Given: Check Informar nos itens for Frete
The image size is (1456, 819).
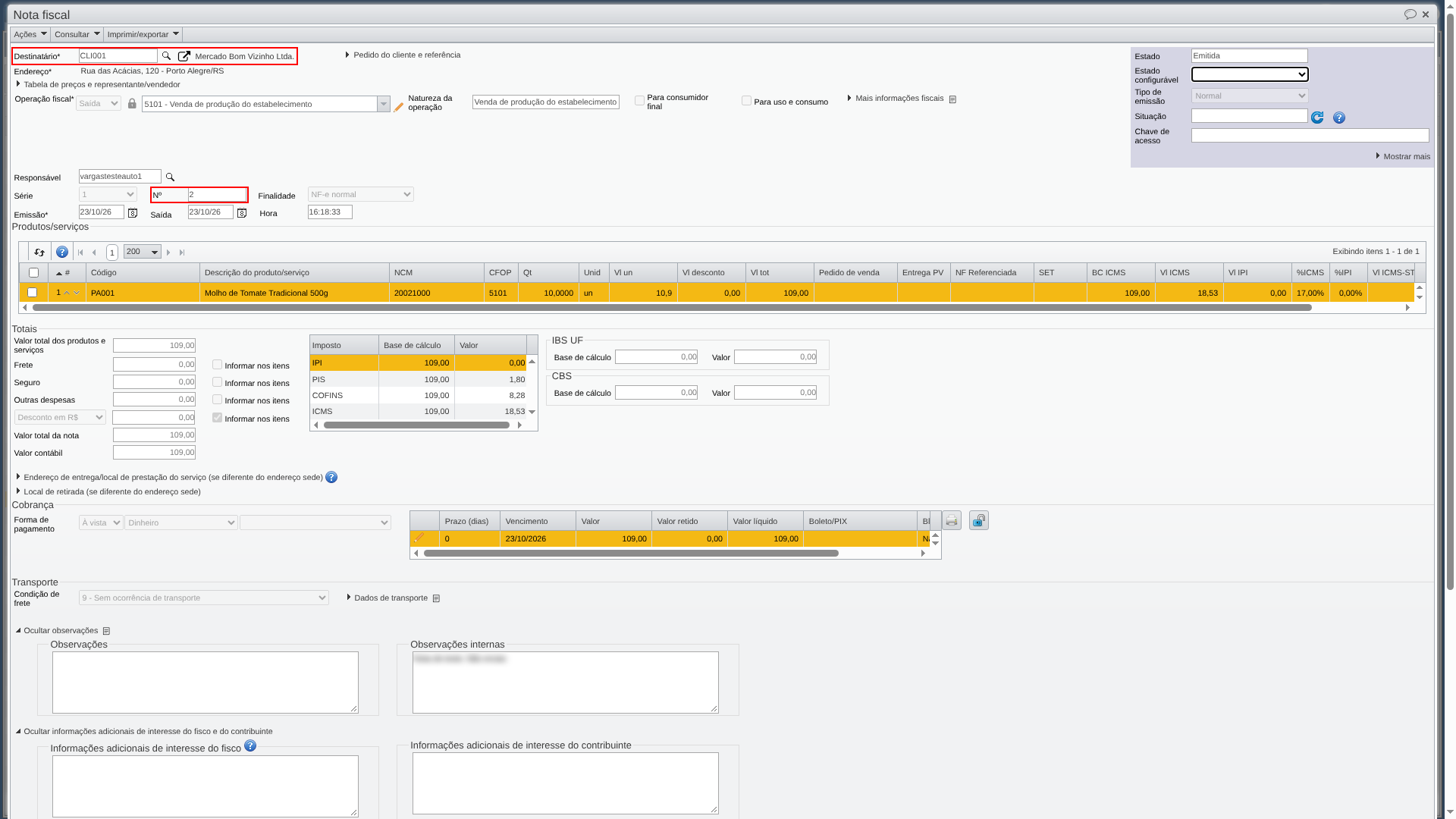Looking at the screenshot, I should pos(217,365).
